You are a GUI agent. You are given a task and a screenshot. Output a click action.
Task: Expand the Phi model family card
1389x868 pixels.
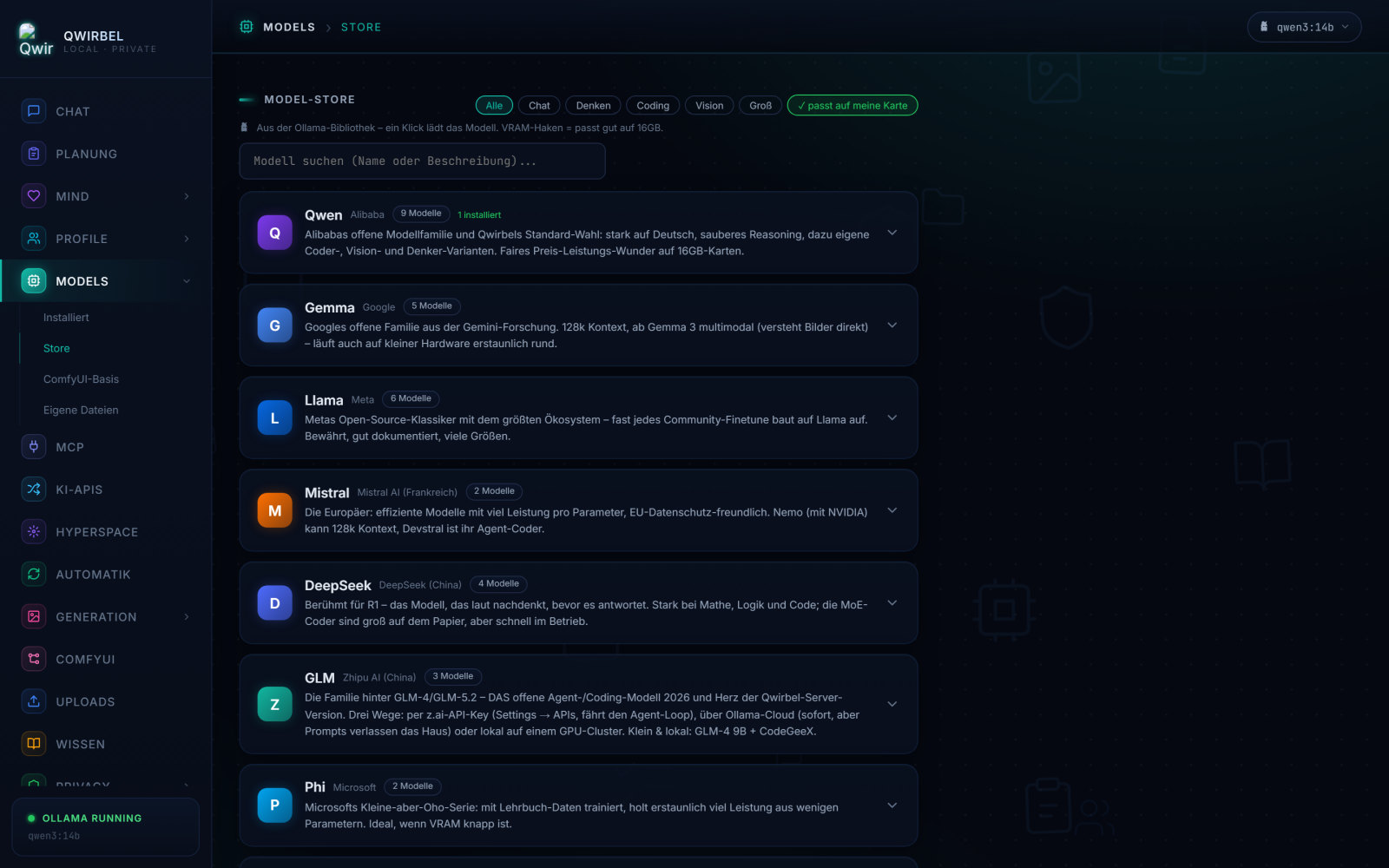click(892, 806)
